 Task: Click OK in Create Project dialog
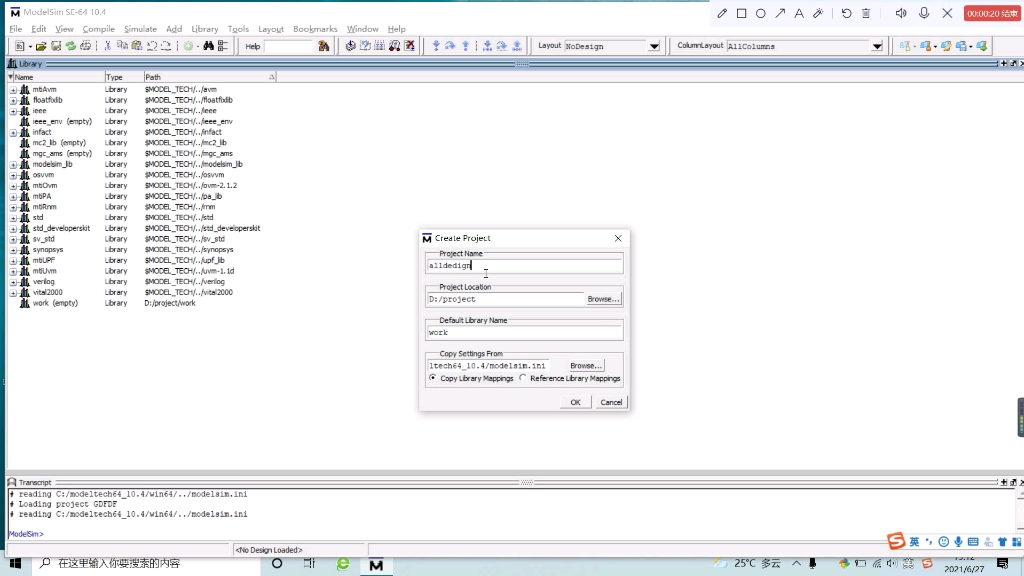click(x=575, y=402)
